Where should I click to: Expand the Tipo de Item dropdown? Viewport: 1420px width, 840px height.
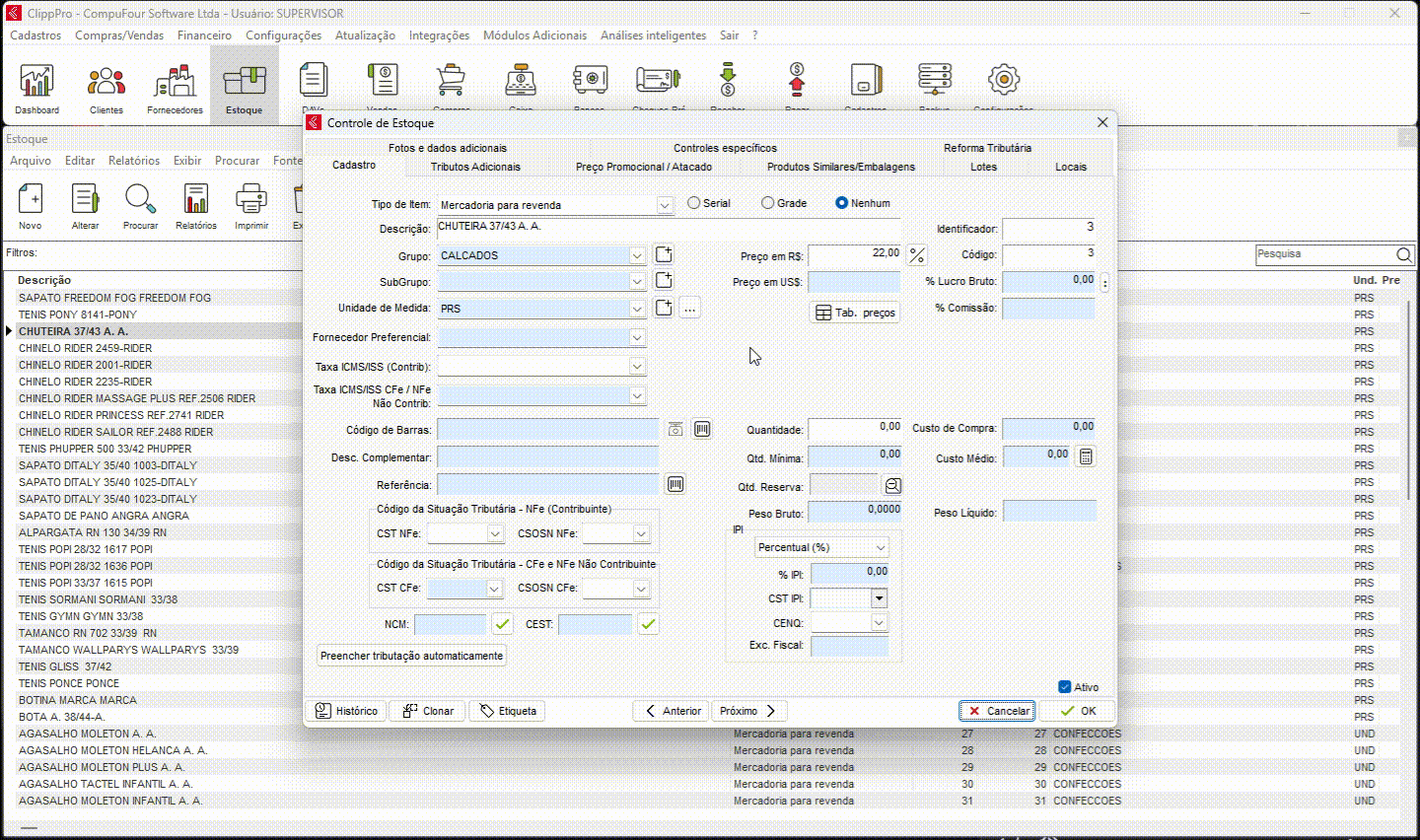[x=665, y=205]
